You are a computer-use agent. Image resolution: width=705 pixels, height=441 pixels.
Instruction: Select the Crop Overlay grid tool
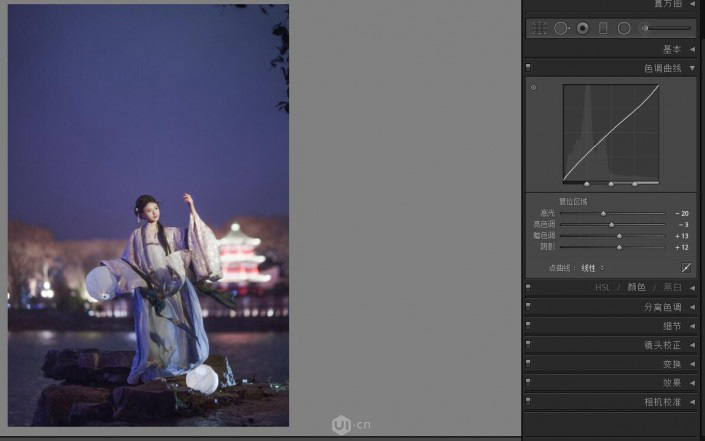(x=539, y=28)
